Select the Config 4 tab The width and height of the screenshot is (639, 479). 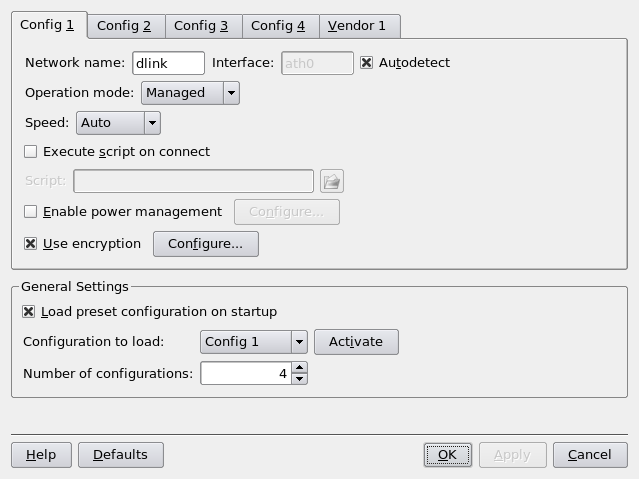pyautogui.click(x=278, y=26)
